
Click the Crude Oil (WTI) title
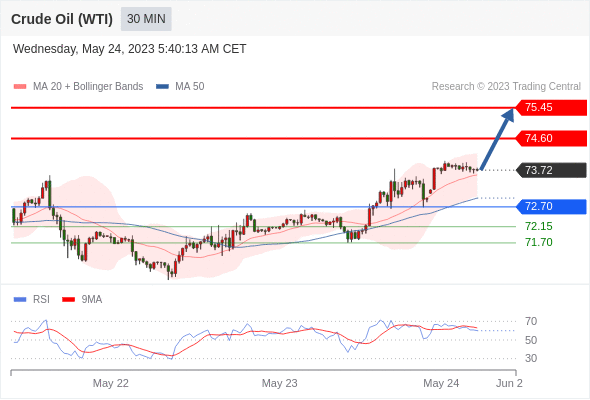point(62,19)
